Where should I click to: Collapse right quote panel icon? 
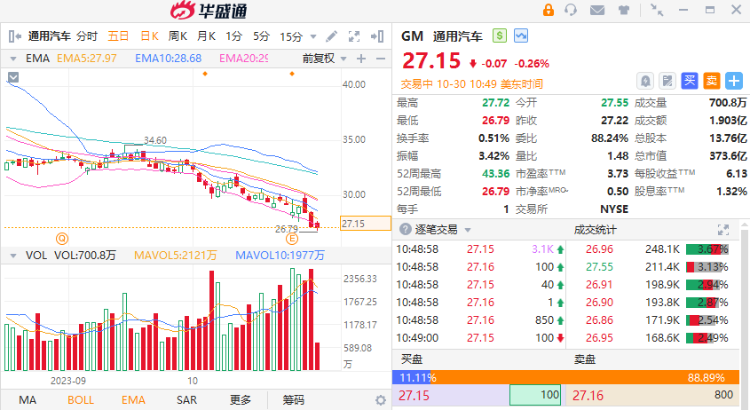[377, 36]
